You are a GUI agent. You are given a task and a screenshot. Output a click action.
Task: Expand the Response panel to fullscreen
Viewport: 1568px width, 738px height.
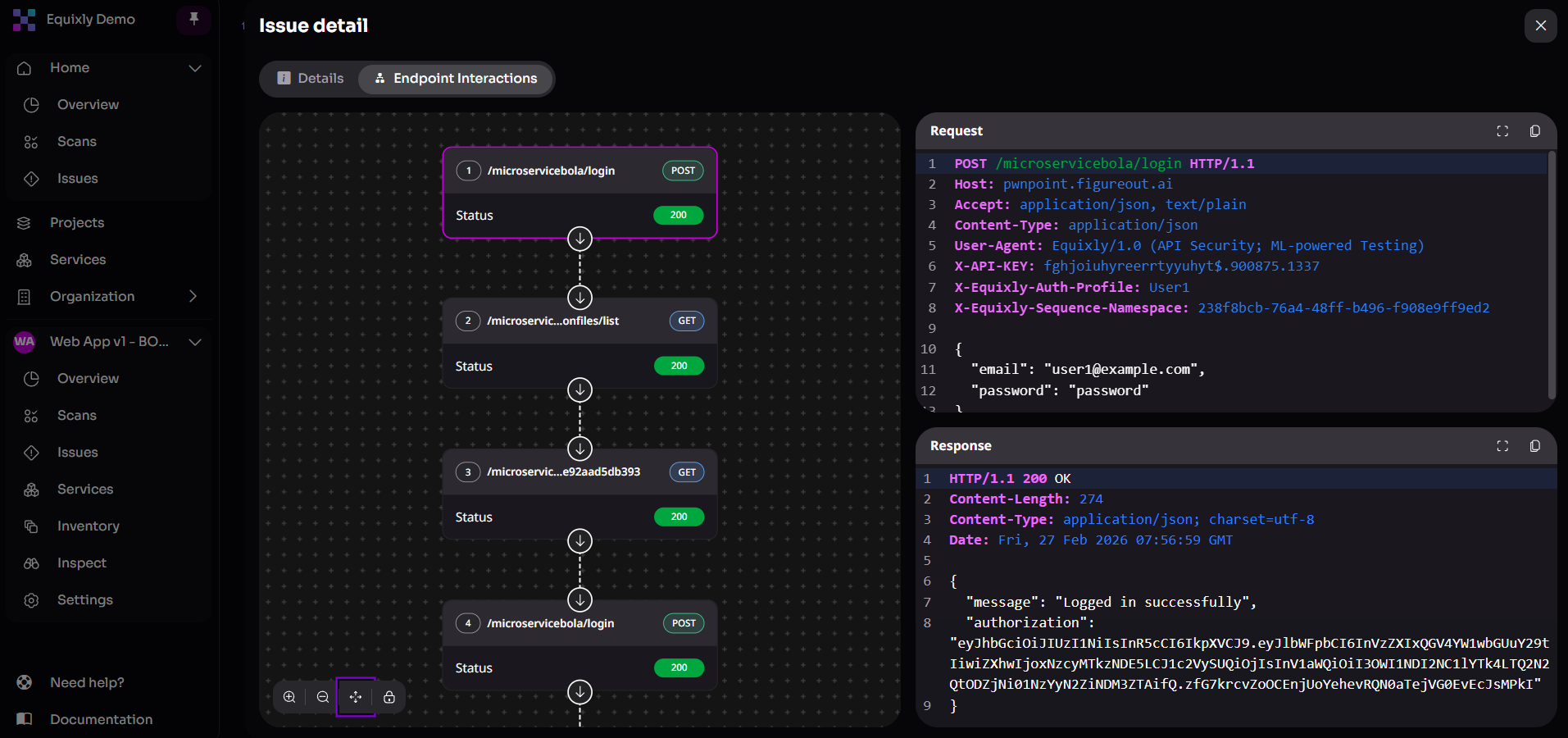point(1502,446)
